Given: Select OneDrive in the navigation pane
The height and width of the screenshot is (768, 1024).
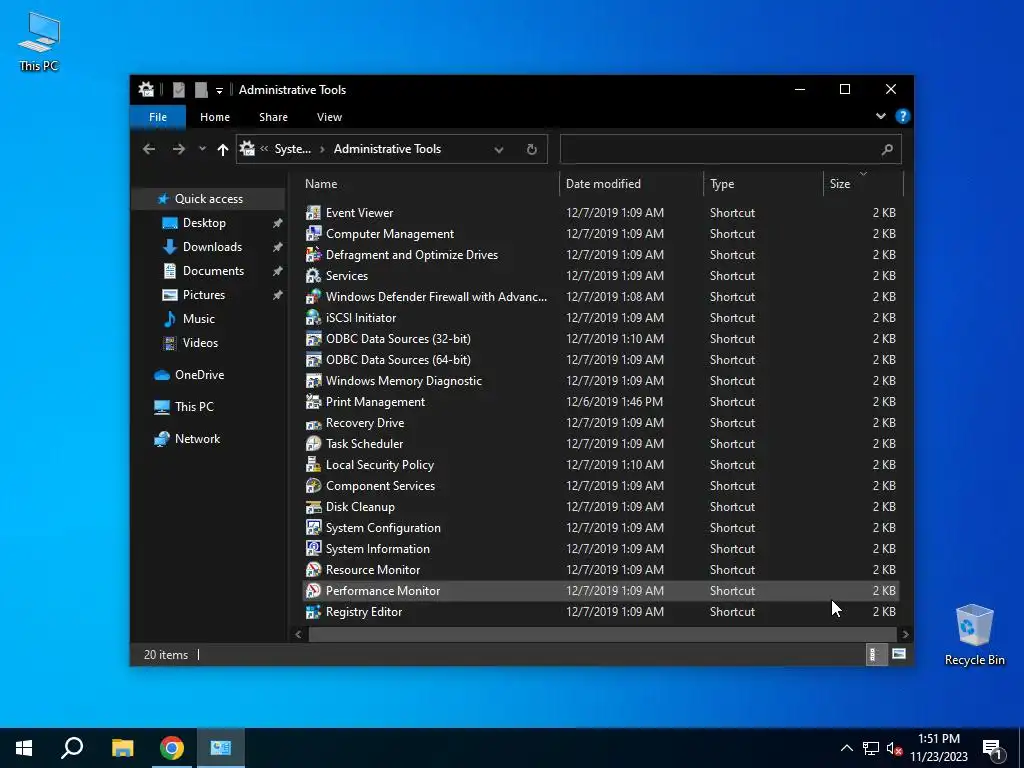Looking at the screenshot, I should pyautogui.click(x=199, y=375).
